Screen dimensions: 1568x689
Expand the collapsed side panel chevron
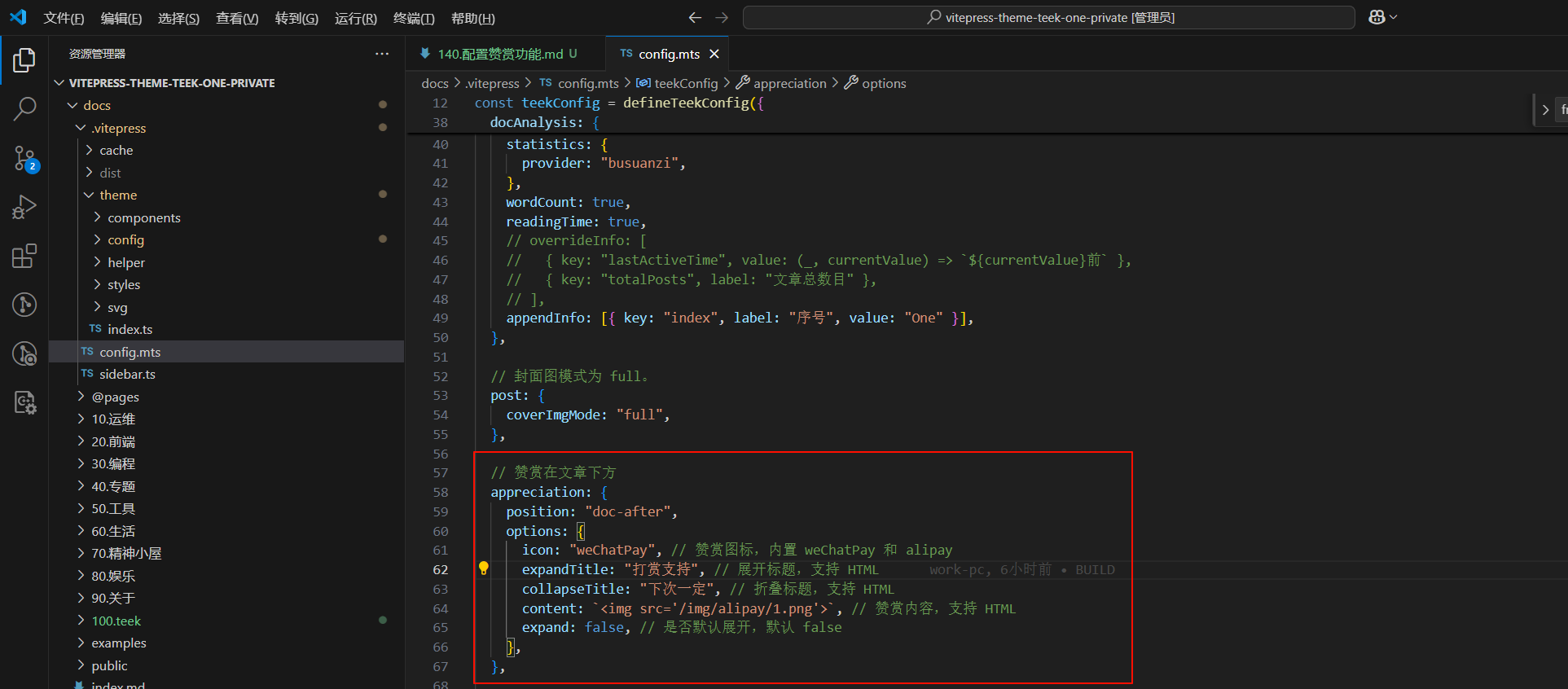[1544, 109]
